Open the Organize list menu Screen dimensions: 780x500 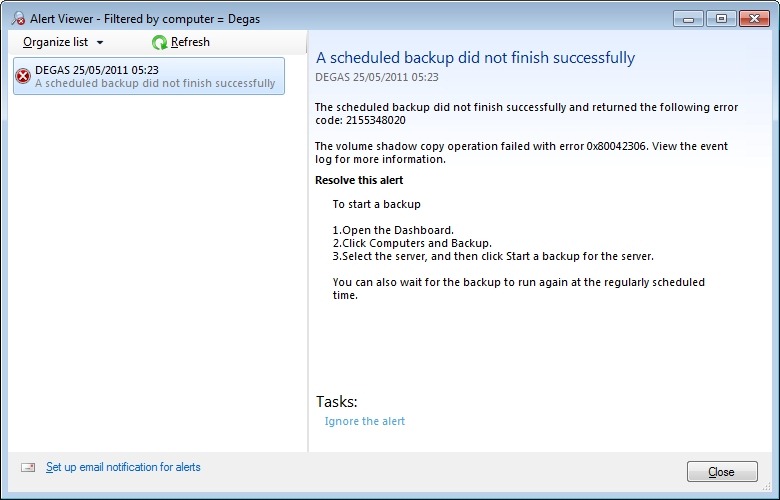55,42
